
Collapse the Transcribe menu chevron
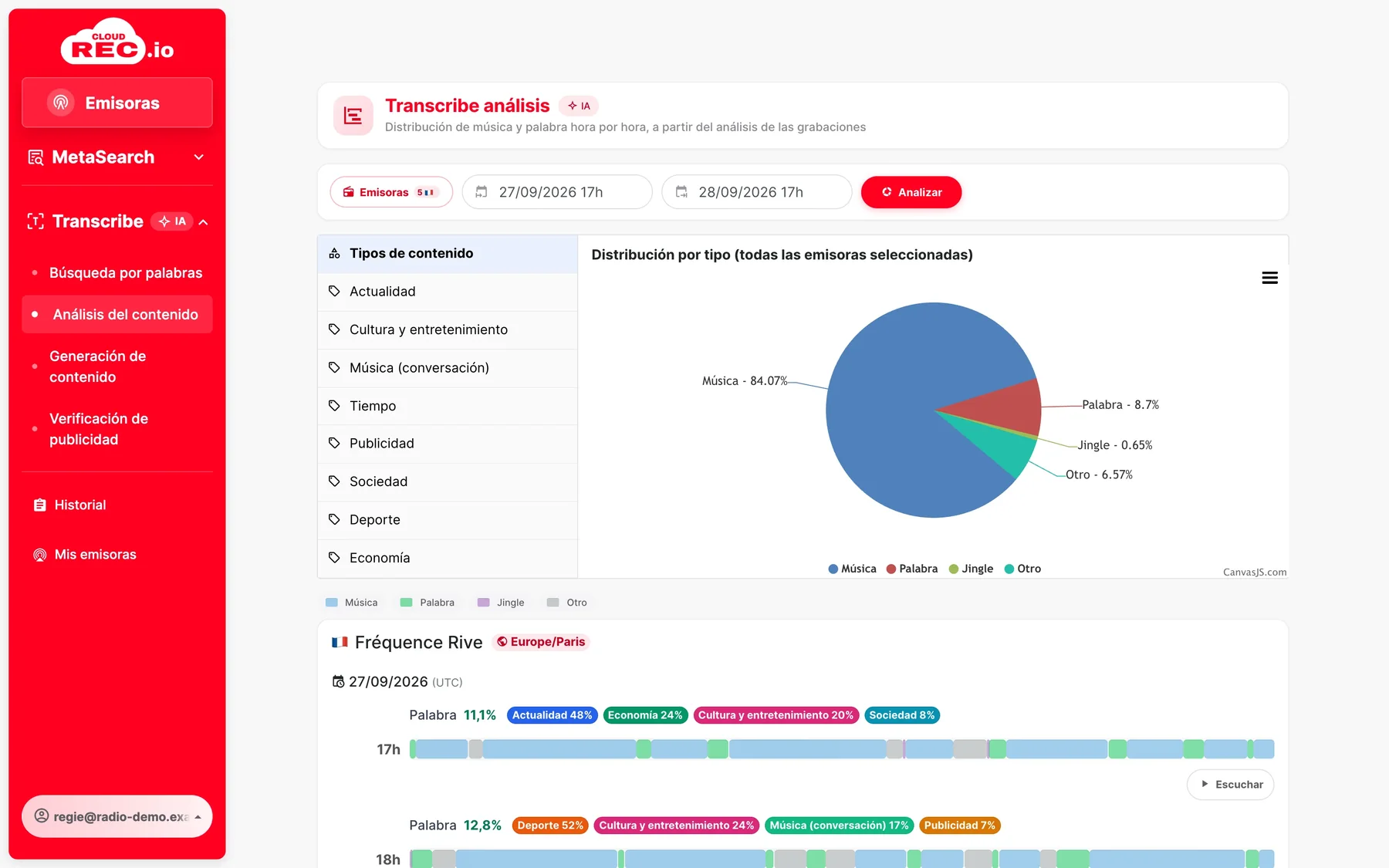click(204, 222)
